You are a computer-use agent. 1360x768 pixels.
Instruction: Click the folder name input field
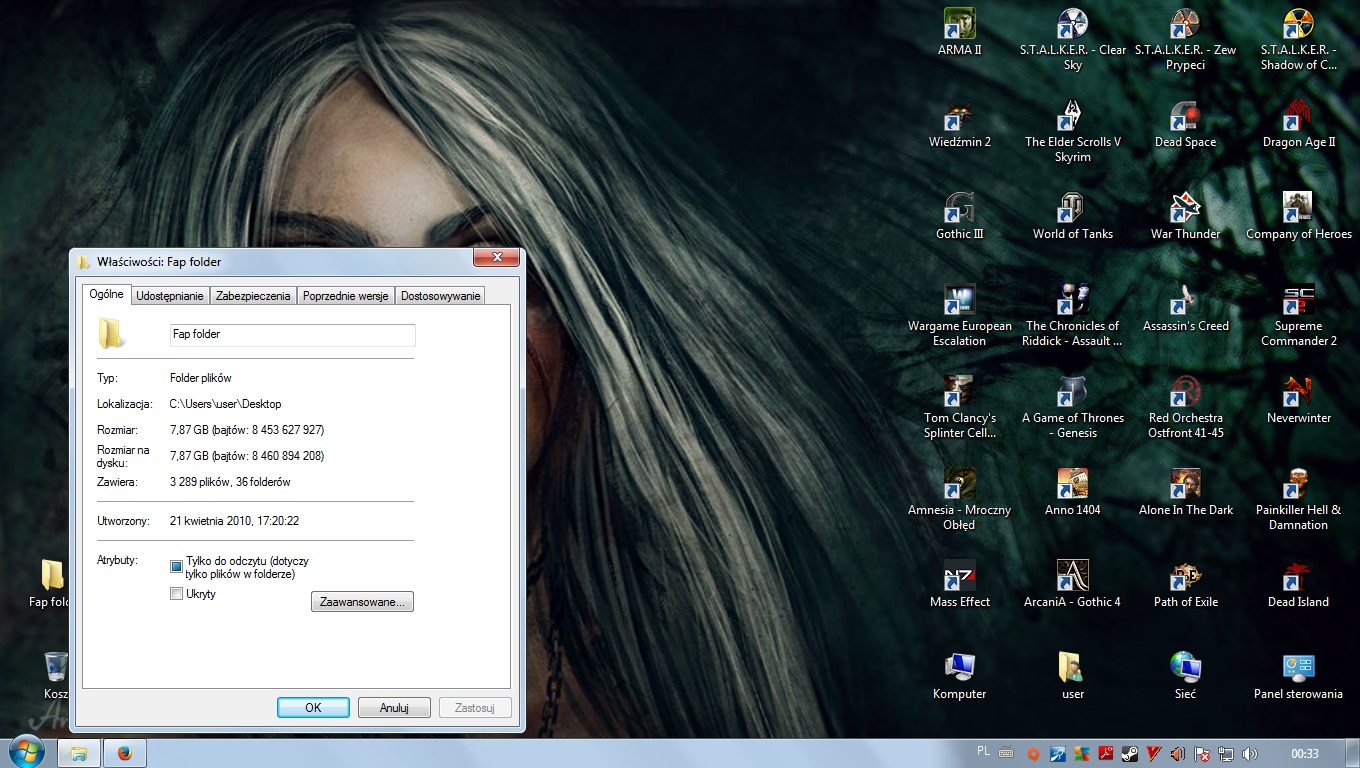(292, 334)
